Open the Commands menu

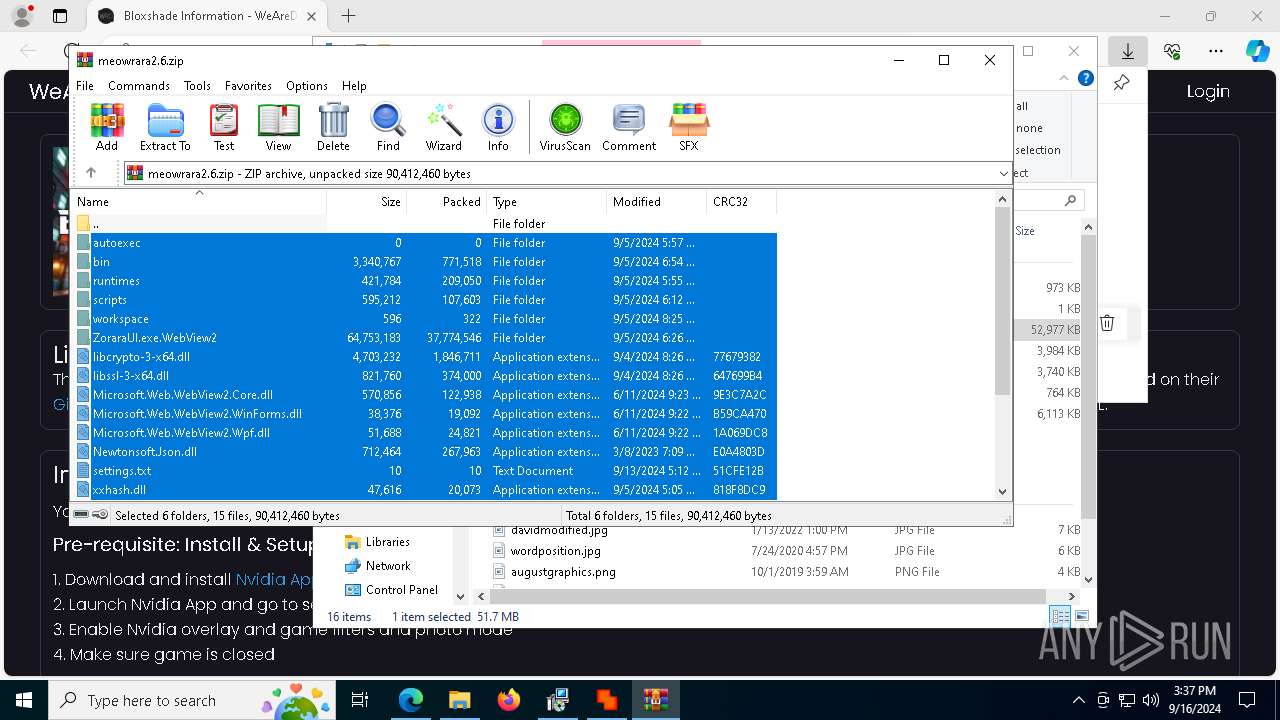tap(139, 86)
